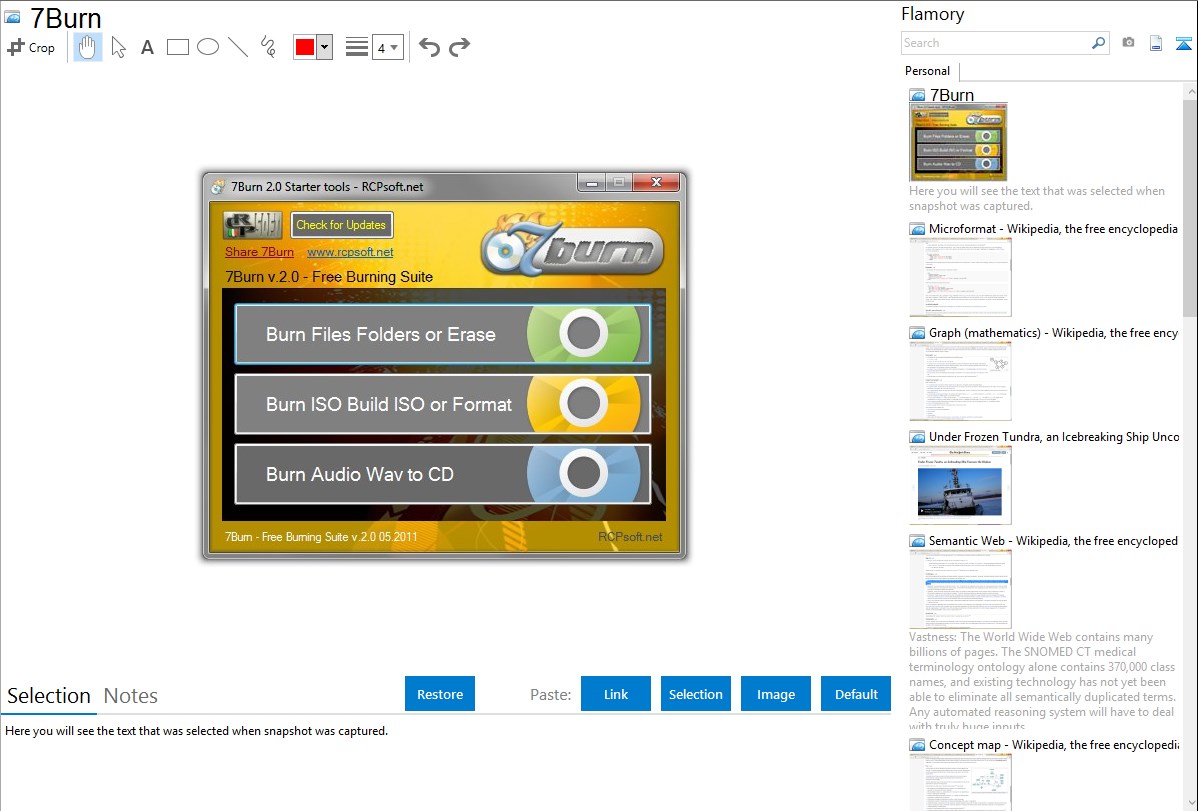Click the 7Burn title in snapshot list
The height and width of the screenshot is (811, 1198).
(x=952, y=95)
